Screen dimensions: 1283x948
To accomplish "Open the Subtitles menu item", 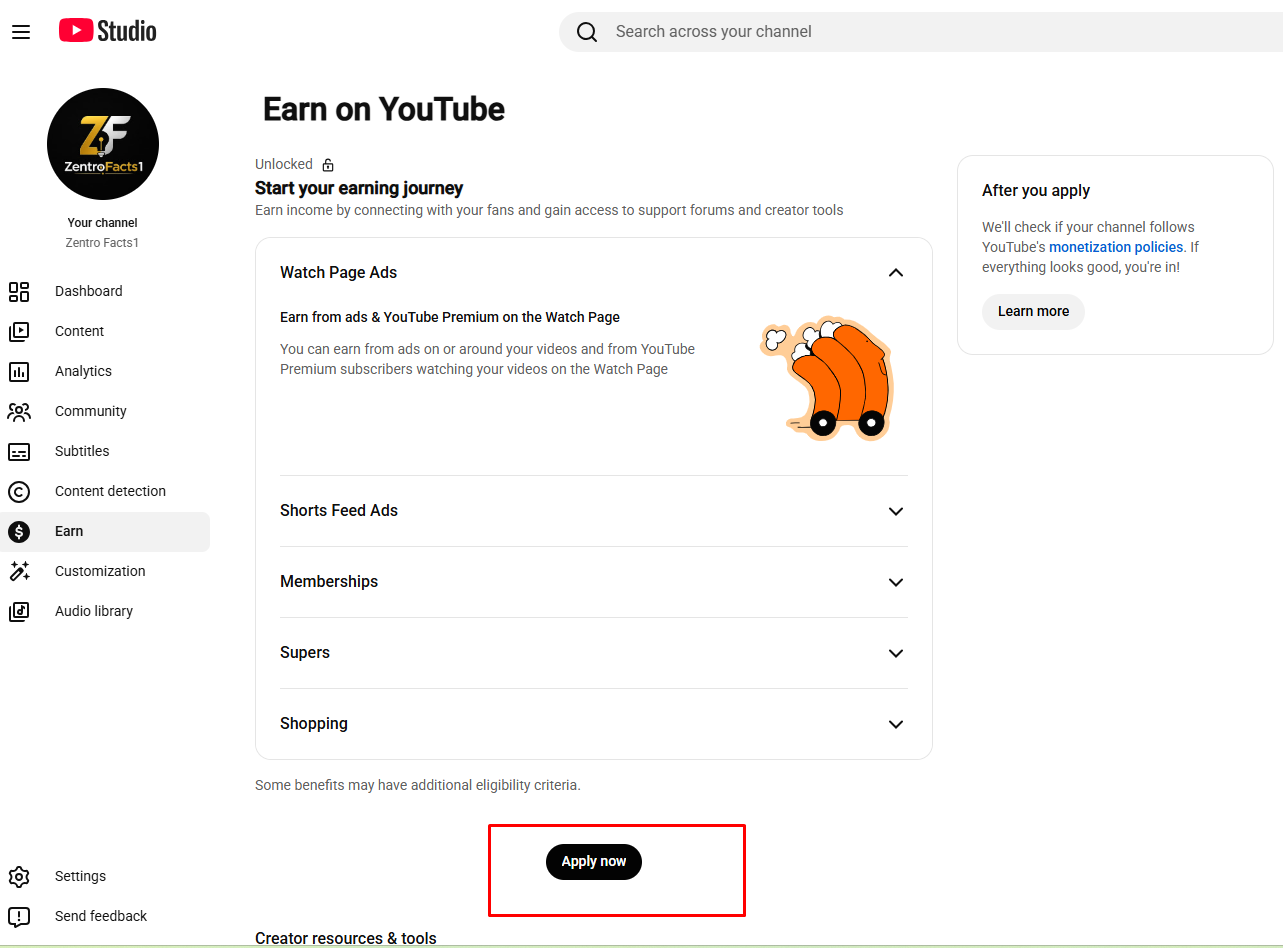I will click(x=105, y=451).
